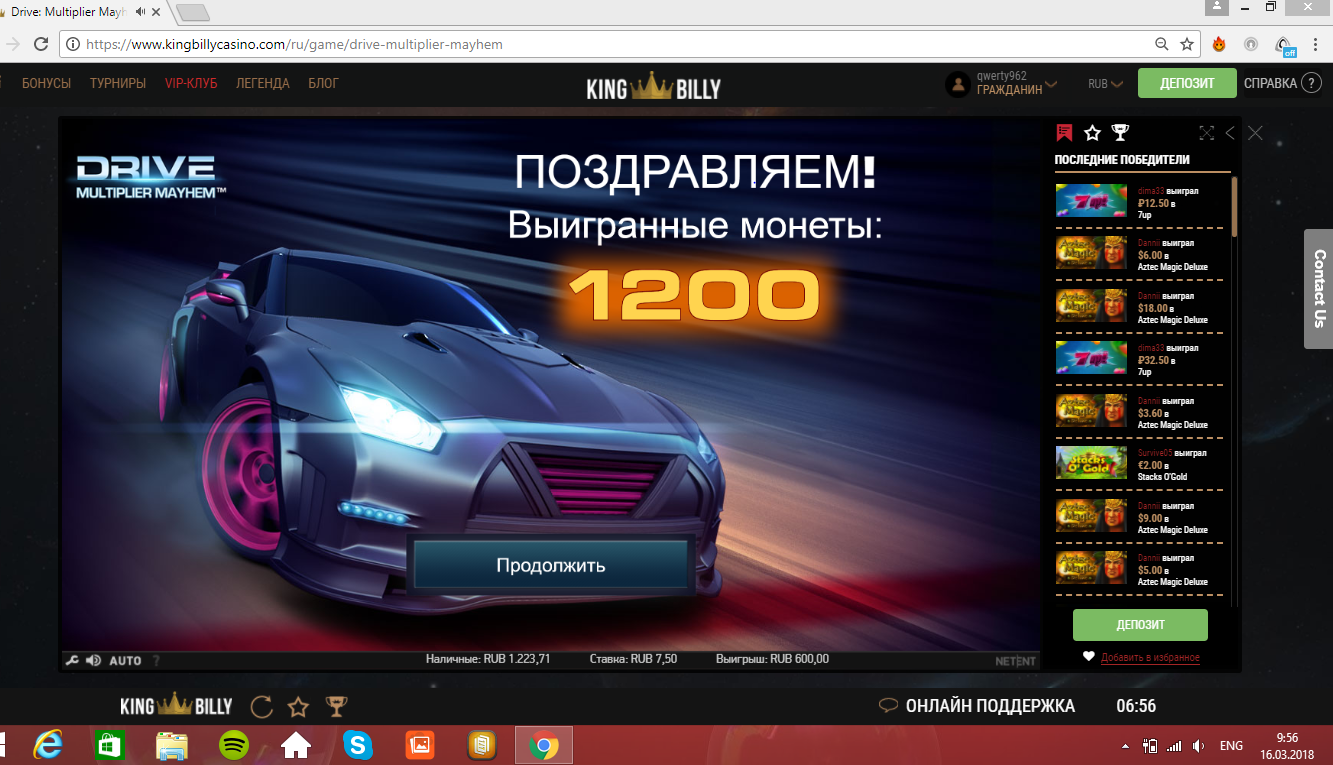Open the БЛОГ page
Screen dimensions: 1333x765
[x=323, y=84]
